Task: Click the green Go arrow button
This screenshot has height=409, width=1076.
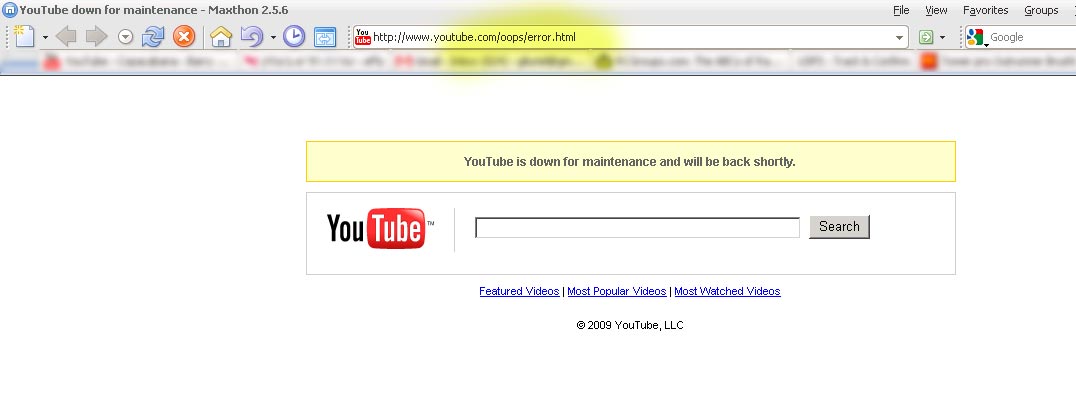Action: click(926, 37)
